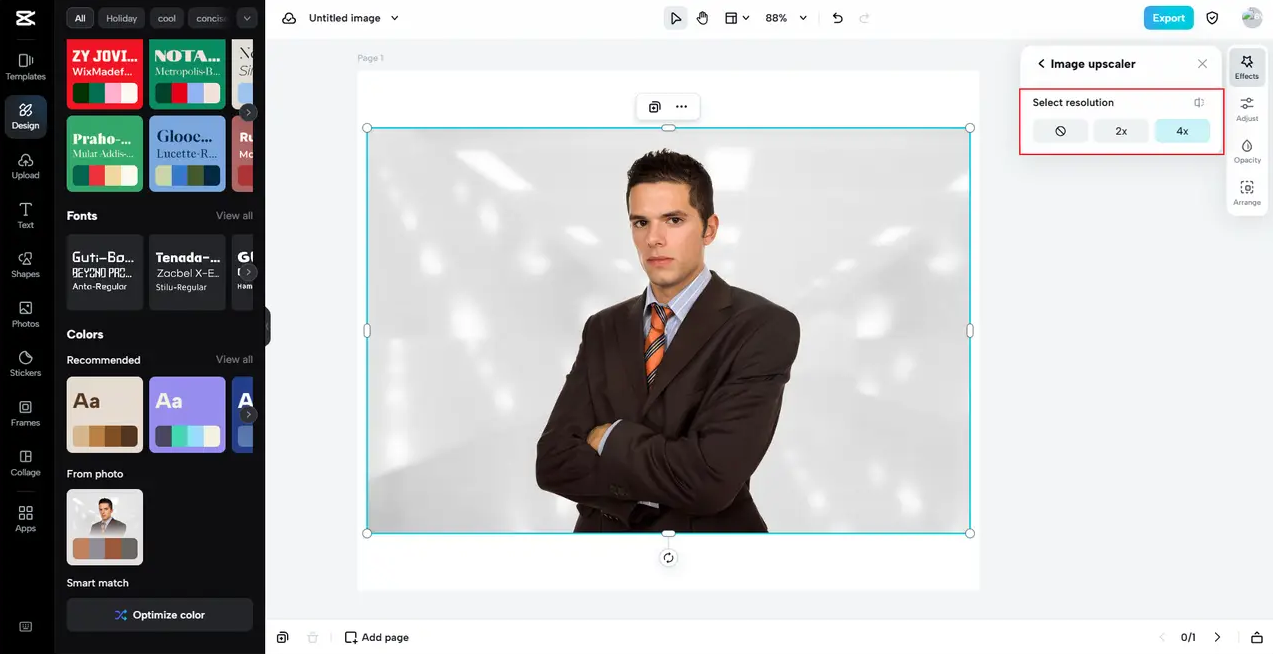Select the pointer select tool
The image size is (1273, 654).
click(676, 18)
